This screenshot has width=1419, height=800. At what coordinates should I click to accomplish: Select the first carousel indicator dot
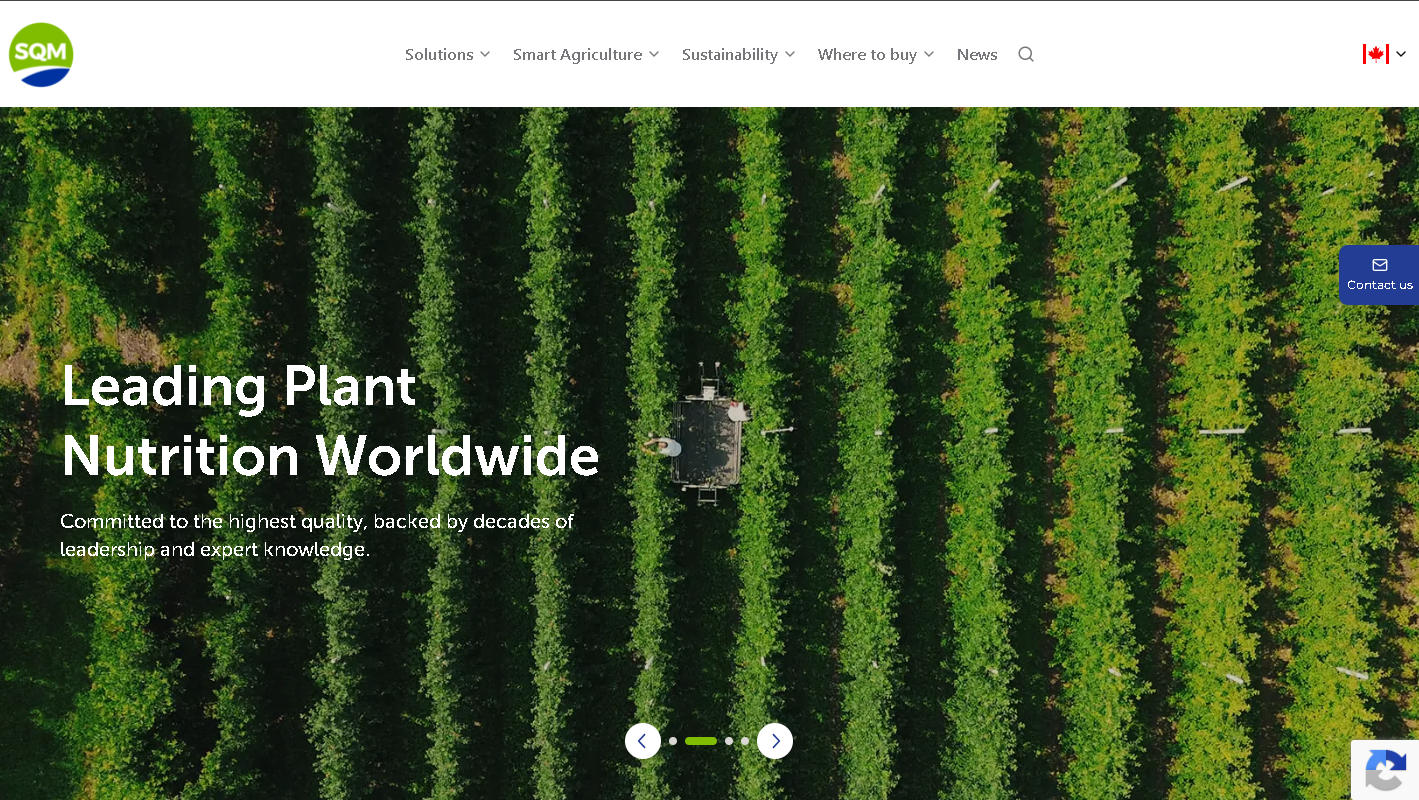(x=673, y=741)
